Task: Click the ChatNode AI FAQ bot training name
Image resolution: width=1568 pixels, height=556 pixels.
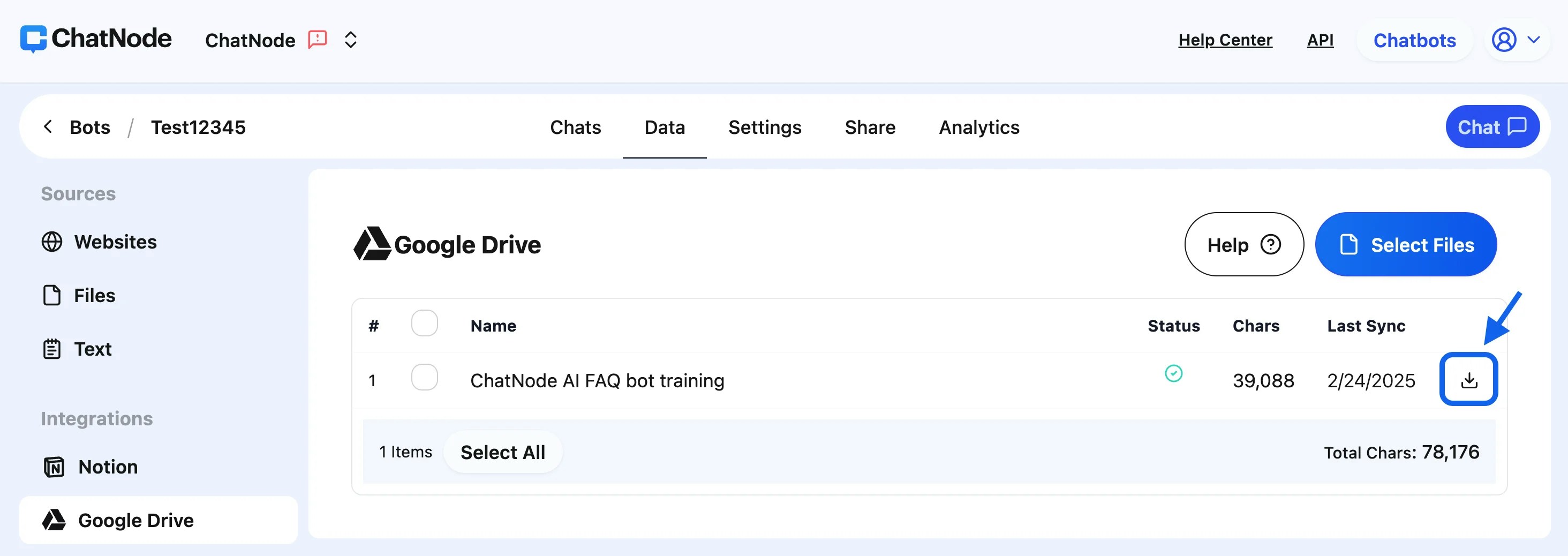Action: (597, 381)
